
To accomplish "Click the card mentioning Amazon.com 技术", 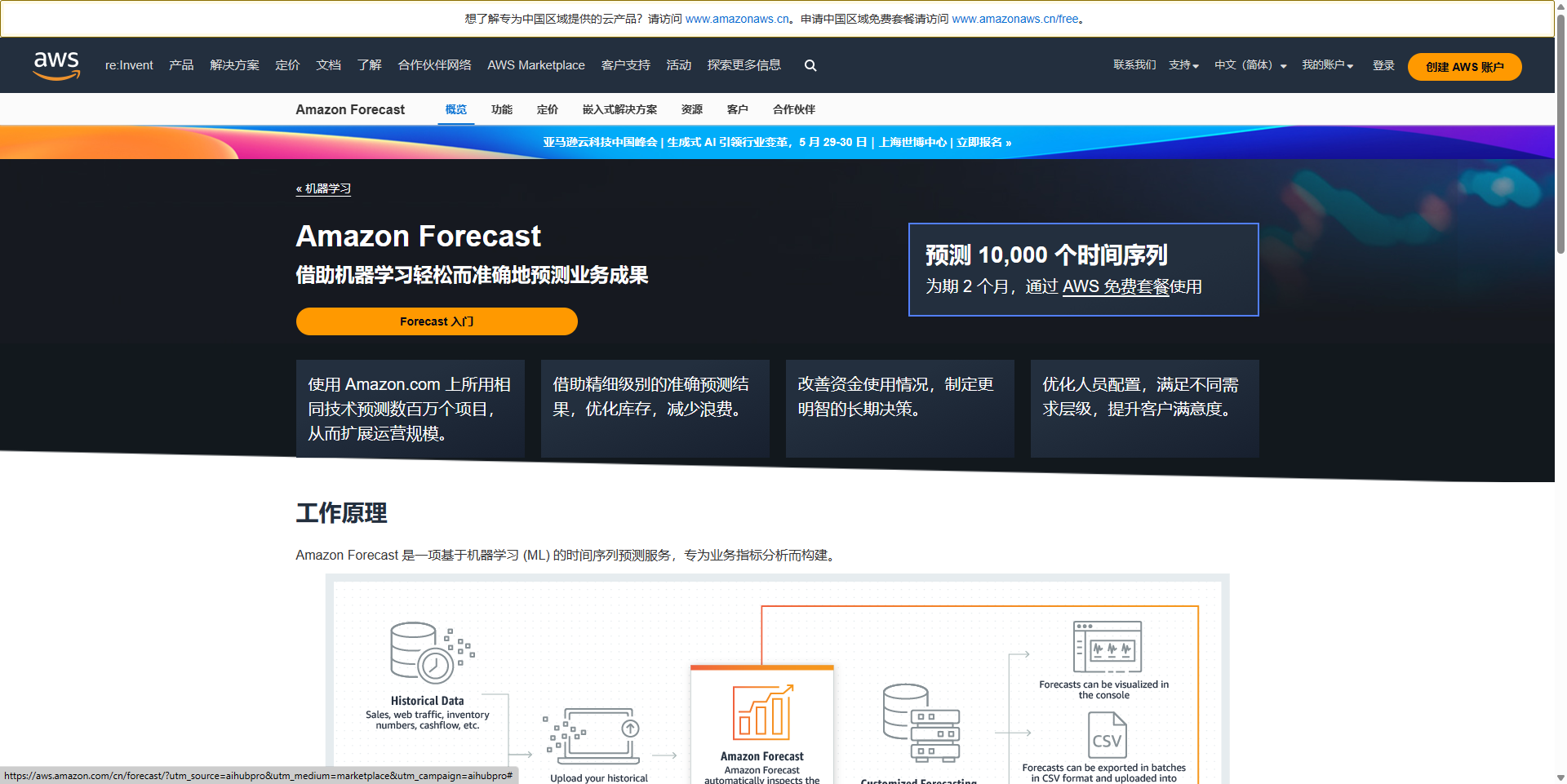I will coord(411,409).
